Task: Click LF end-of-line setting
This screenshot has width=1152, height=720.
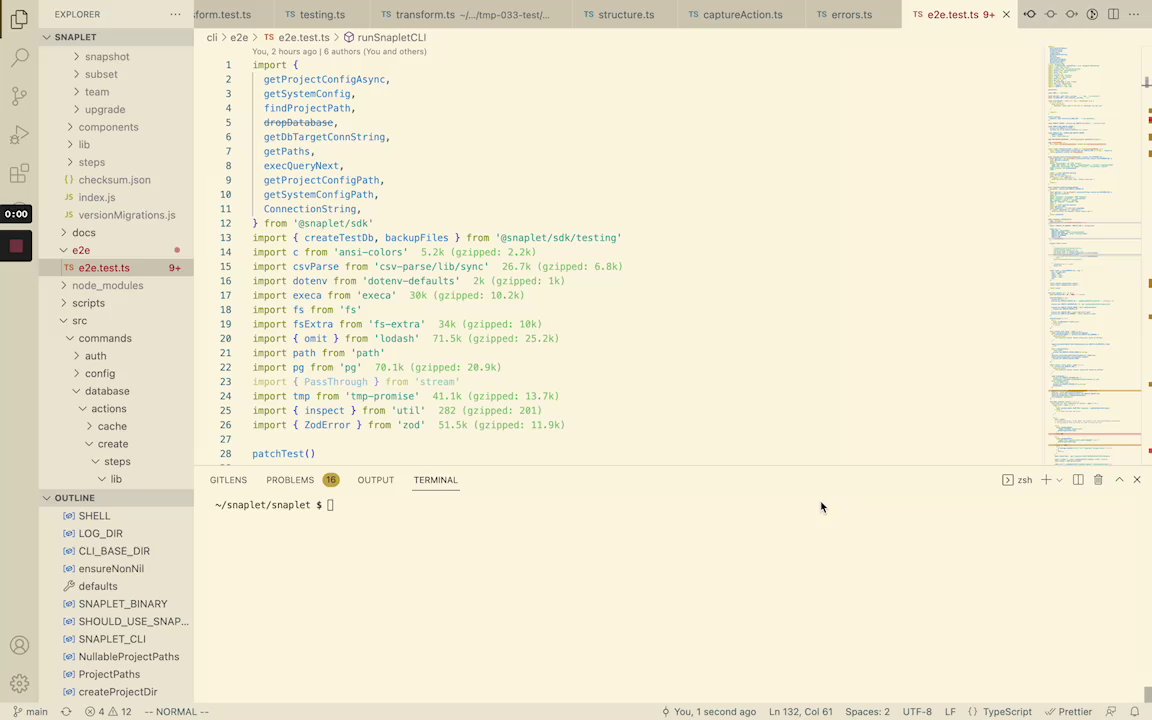Action: coord(950,711)
